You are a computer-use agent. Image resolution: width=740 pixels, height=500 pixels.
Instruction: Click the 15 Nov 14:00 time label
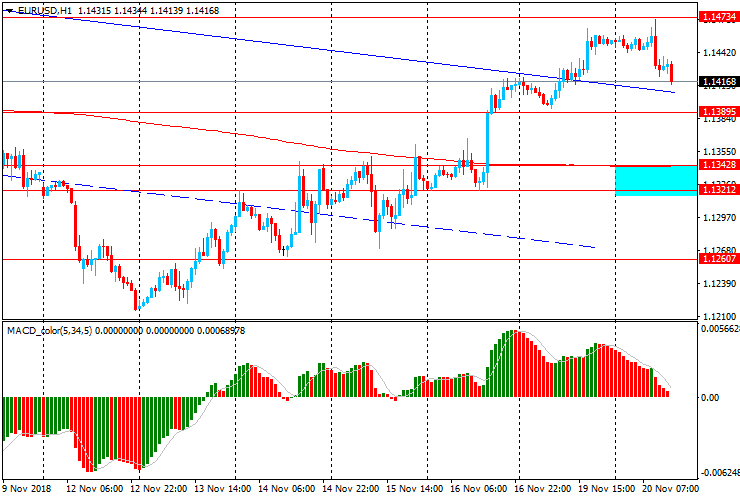point(414,489)
